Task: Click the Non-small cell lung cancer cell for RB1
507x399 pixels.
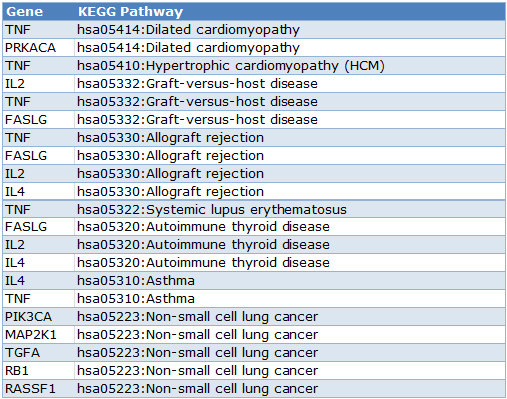Action: coord(290,371)
